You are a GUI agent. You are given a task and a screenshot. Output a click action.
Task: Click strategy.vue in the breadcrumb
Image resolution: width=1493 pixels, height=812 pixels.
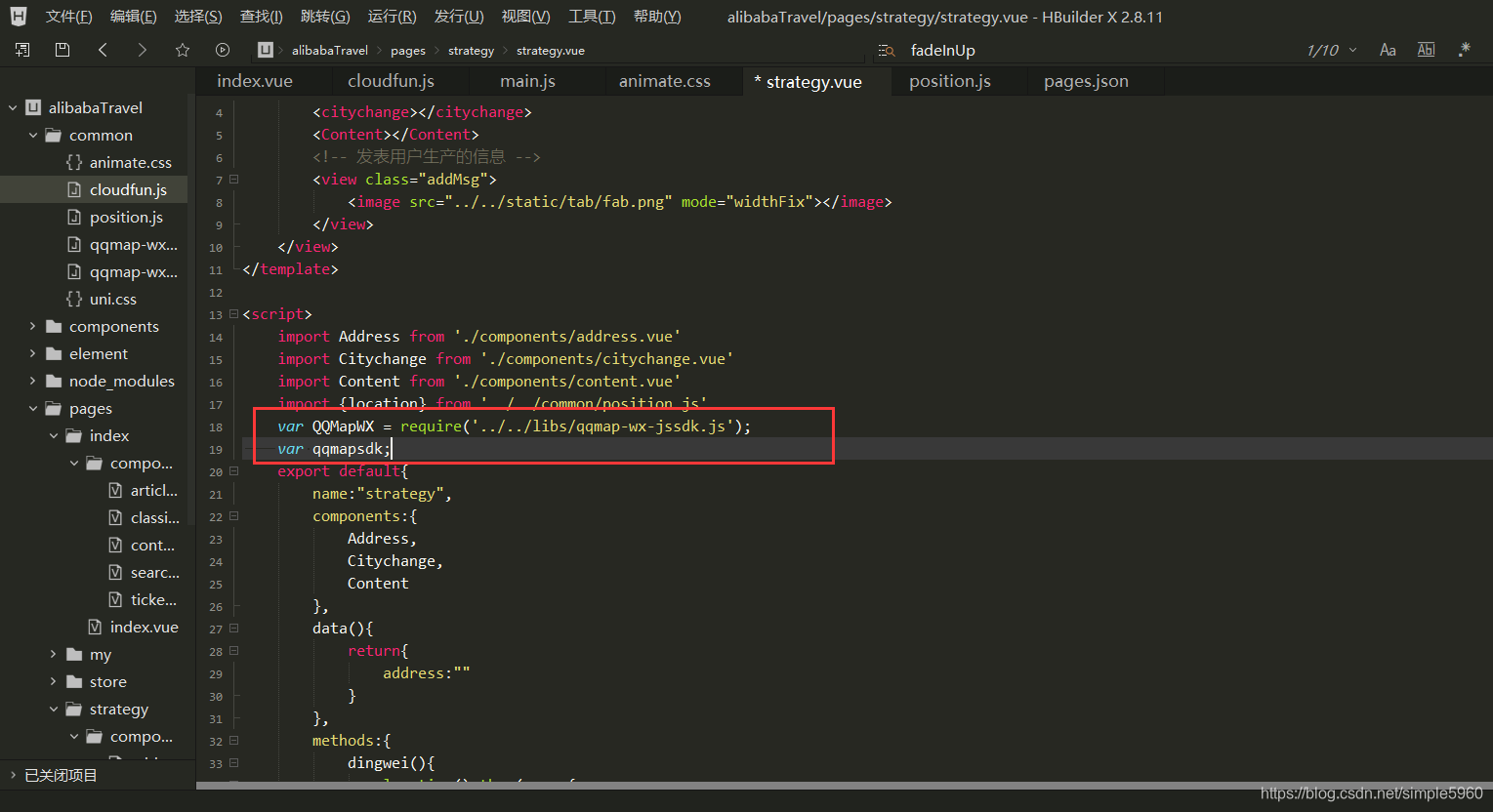pyautogui.click(x=551, y=51)
